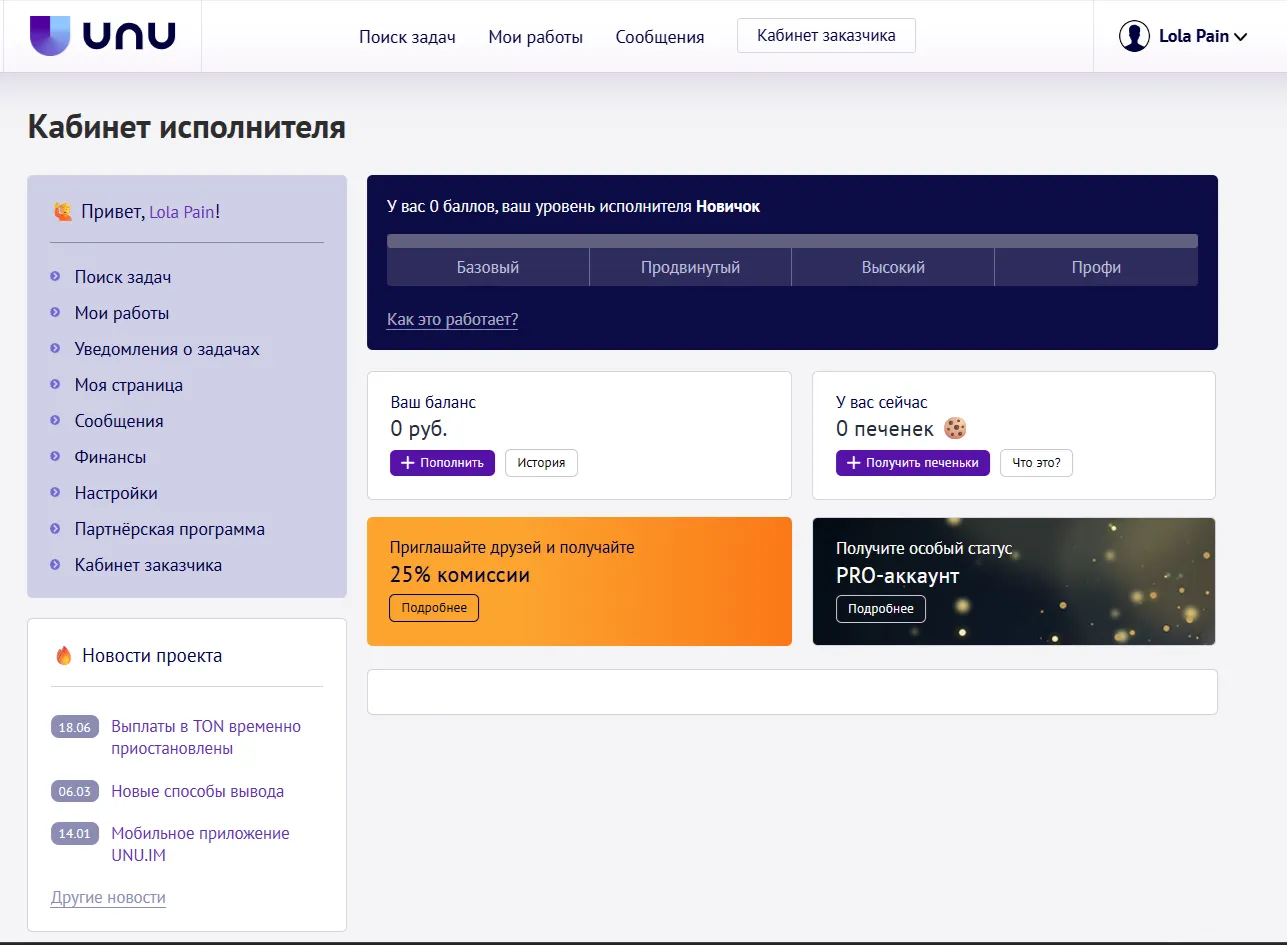1287x945 pixels.
Task: Click the bullet icon before Поиск задач in sidebar
Action: click(55, 277)
